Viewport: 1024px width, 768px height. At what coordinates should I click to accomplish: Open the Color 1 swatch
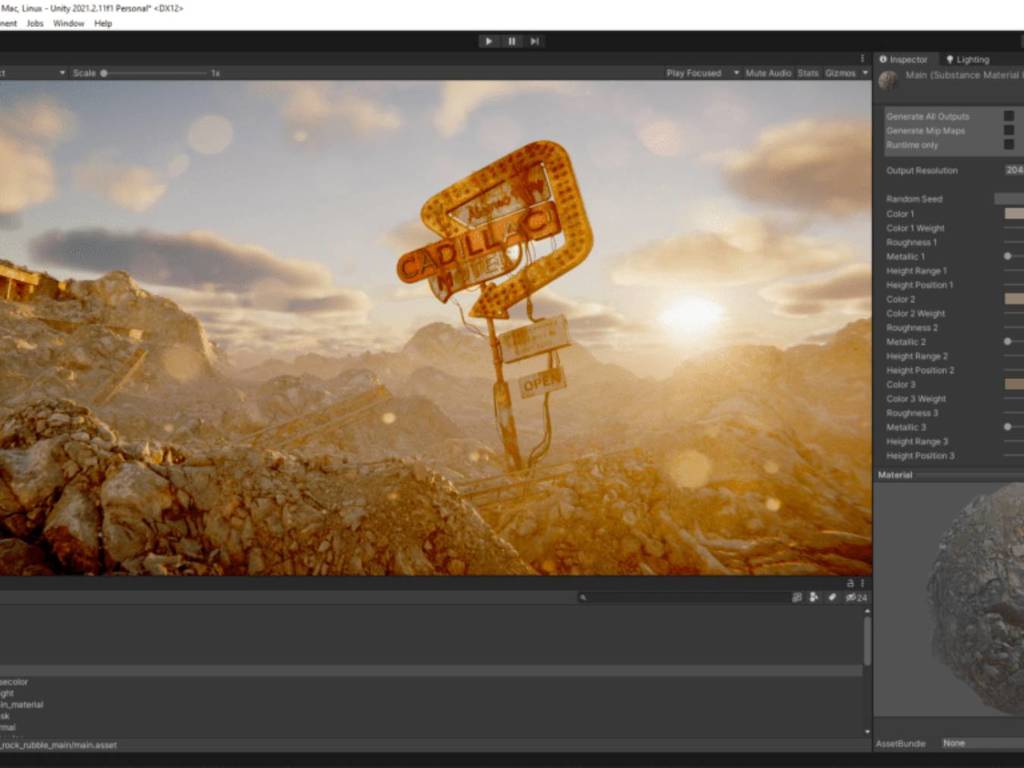click(1014, 214)
